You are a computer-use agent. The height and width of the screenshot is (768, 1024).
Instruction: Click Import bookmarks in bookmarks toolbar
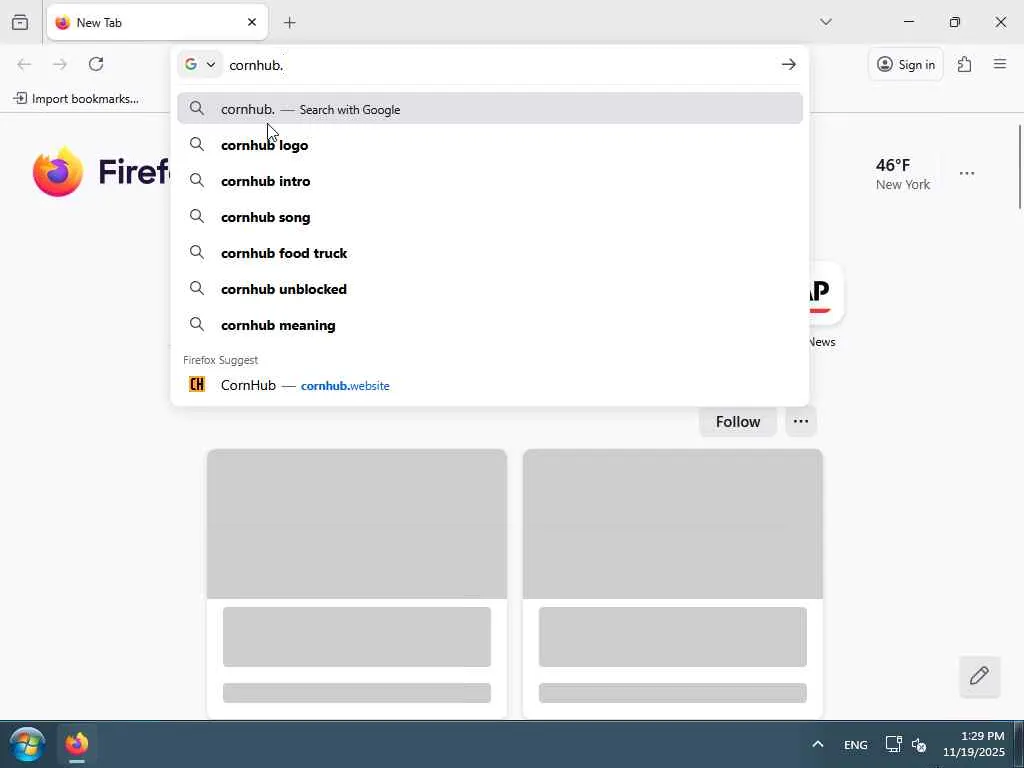coord(76,99)
